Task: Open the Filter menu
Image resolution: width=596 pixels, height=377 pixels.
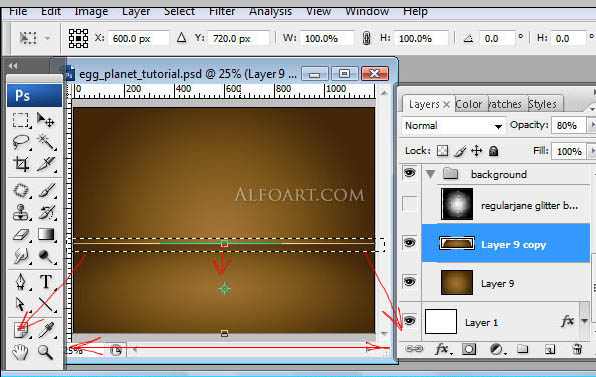Action: pos(222,11)
